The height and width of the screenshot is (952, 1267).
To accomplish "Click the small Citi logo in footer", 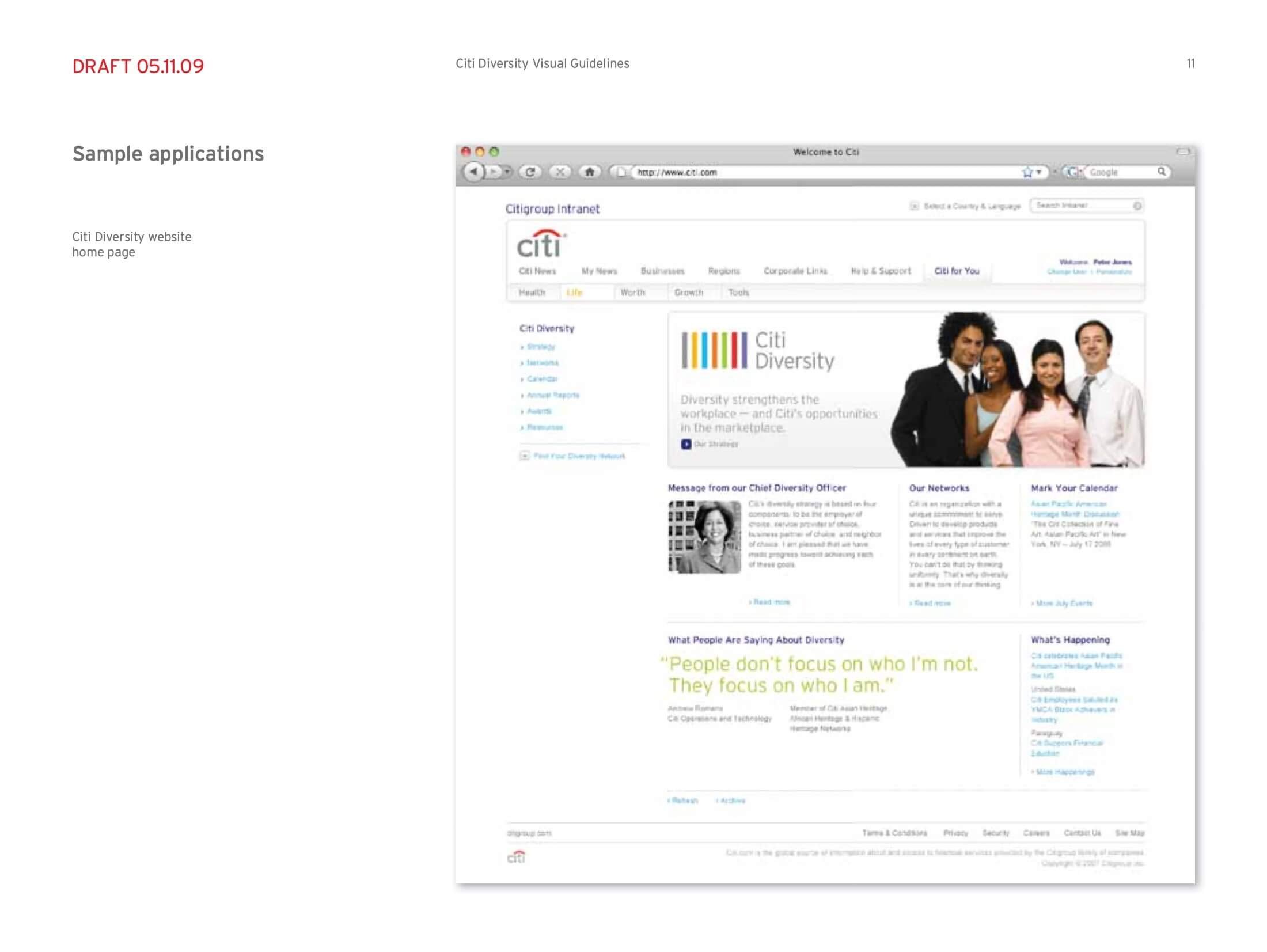I will pyautogui.click(x=516, y=857).
